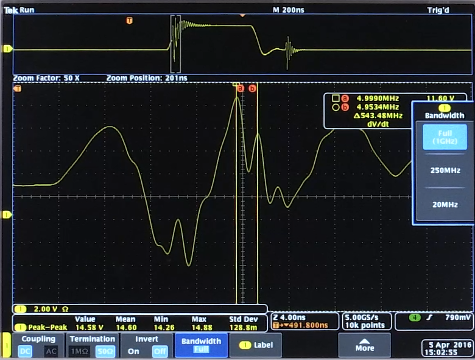Click the Trig'd status indicator
475x360 pixels.
438,10
